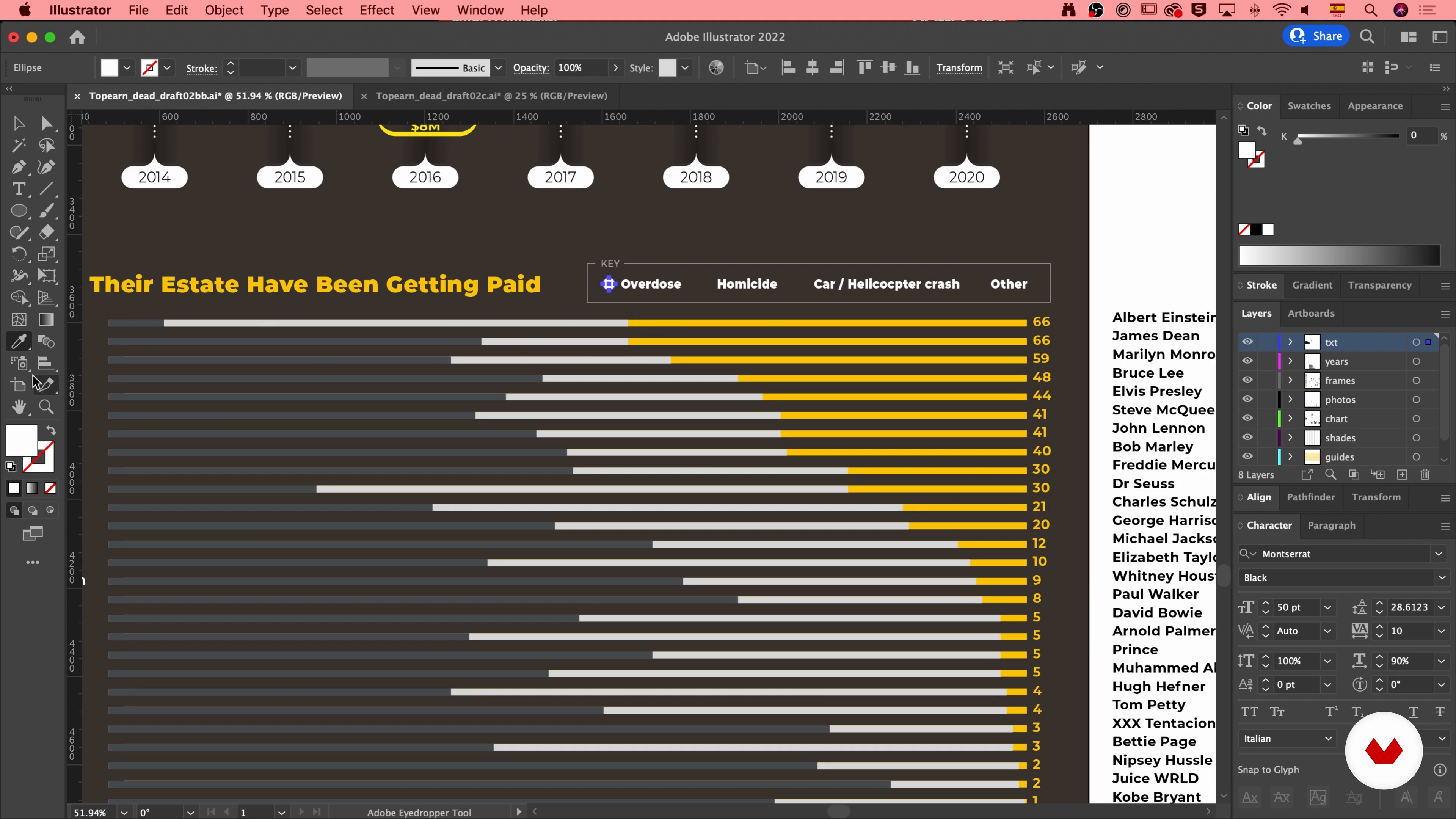Switch to the Pathfinder tab
Viewport: 1456px width, 819px height.
(1311, 497)
